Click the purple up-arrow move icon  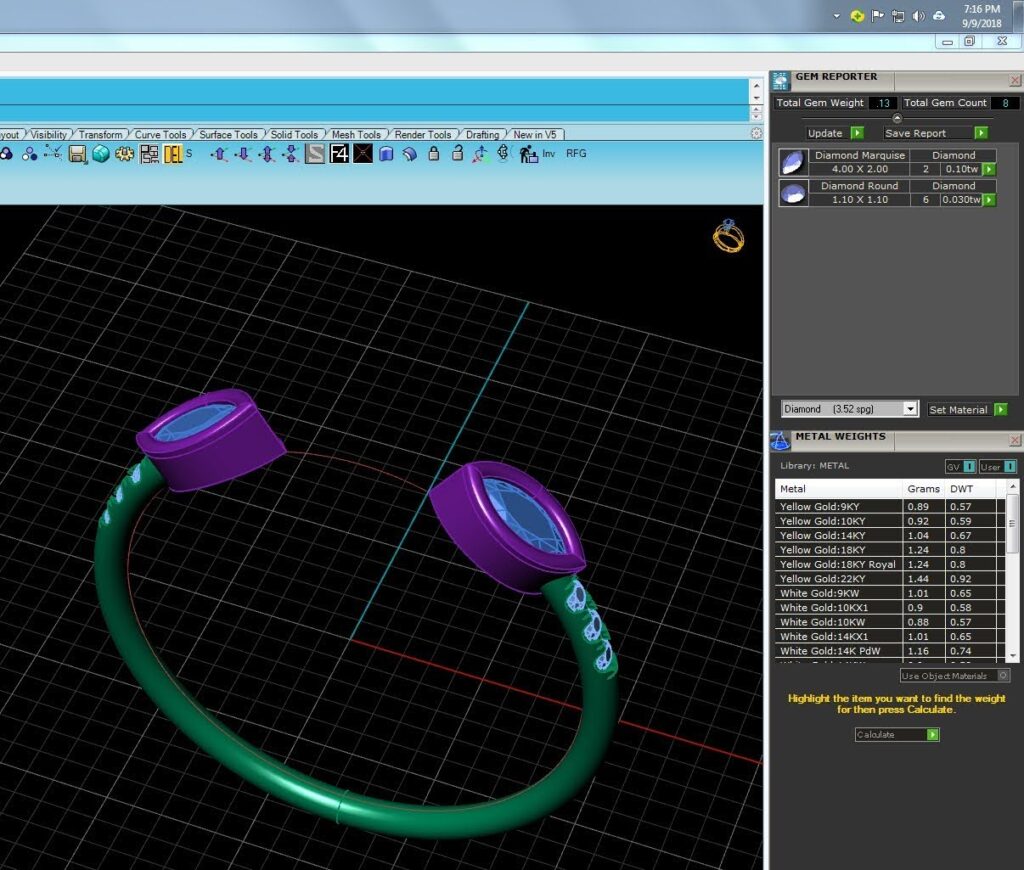click(x=219, y=154)
